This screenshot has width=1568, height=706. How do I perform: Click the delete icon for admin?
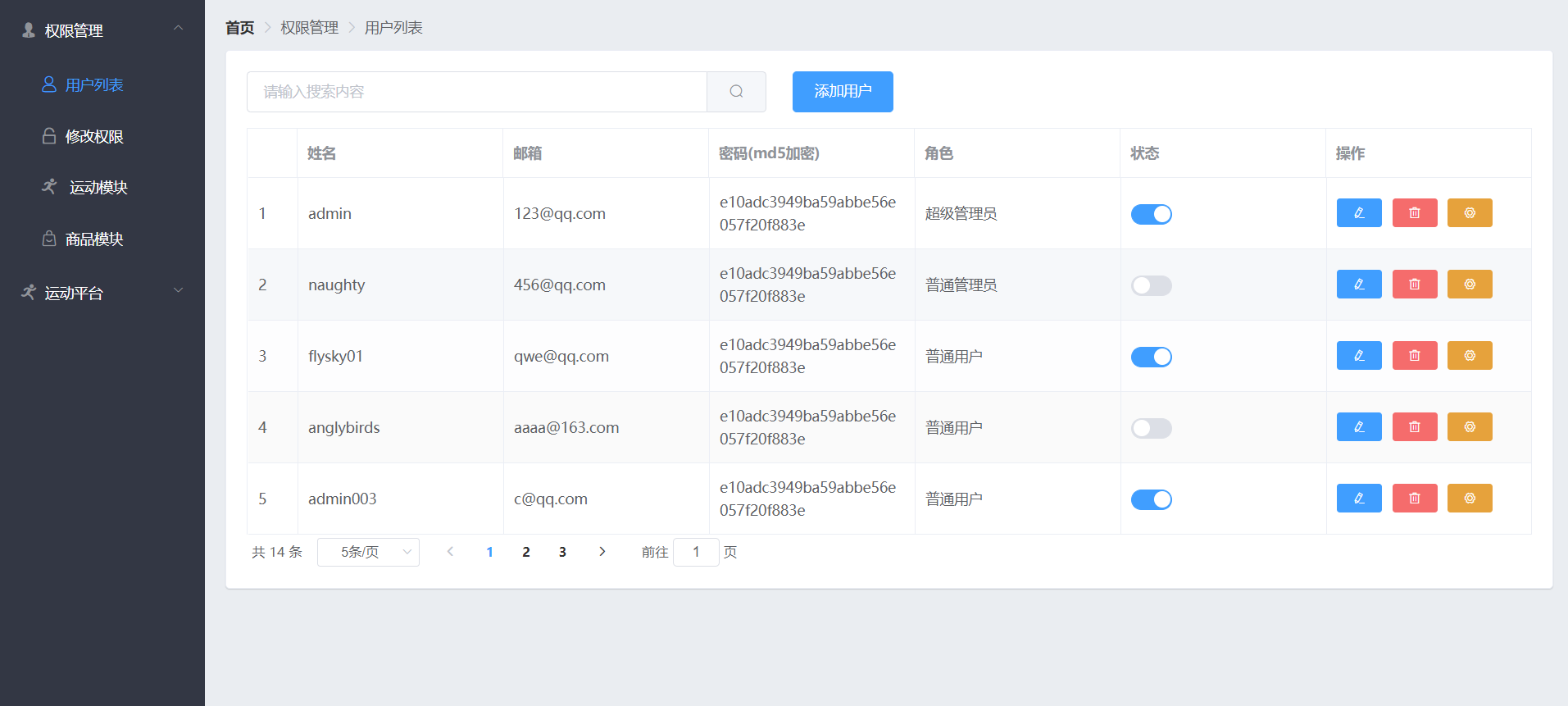click(1415, 213)
